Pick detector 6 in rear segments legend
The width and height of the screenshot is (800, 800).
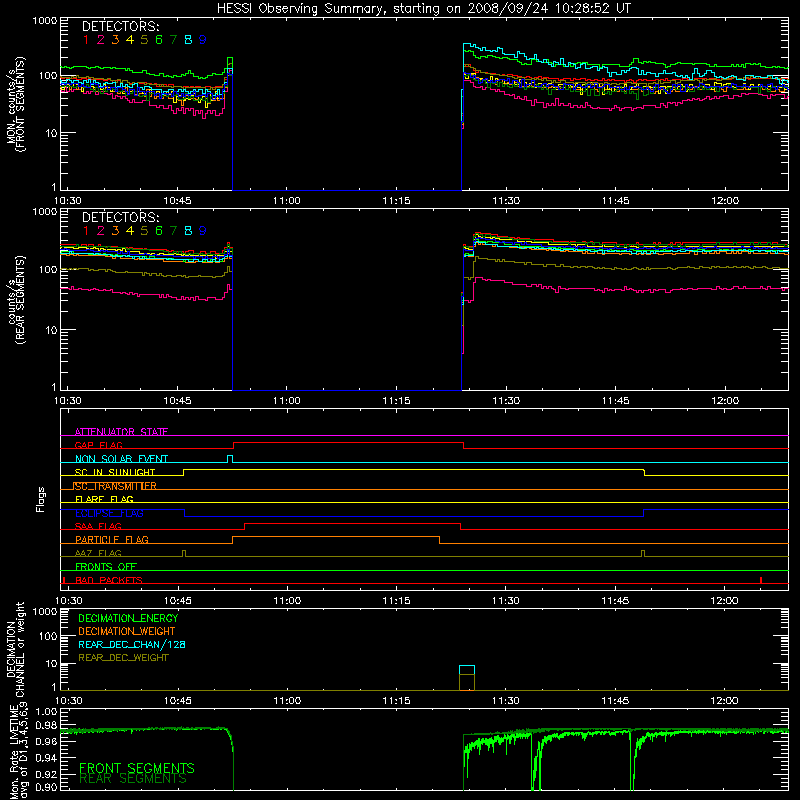point(159,231)
